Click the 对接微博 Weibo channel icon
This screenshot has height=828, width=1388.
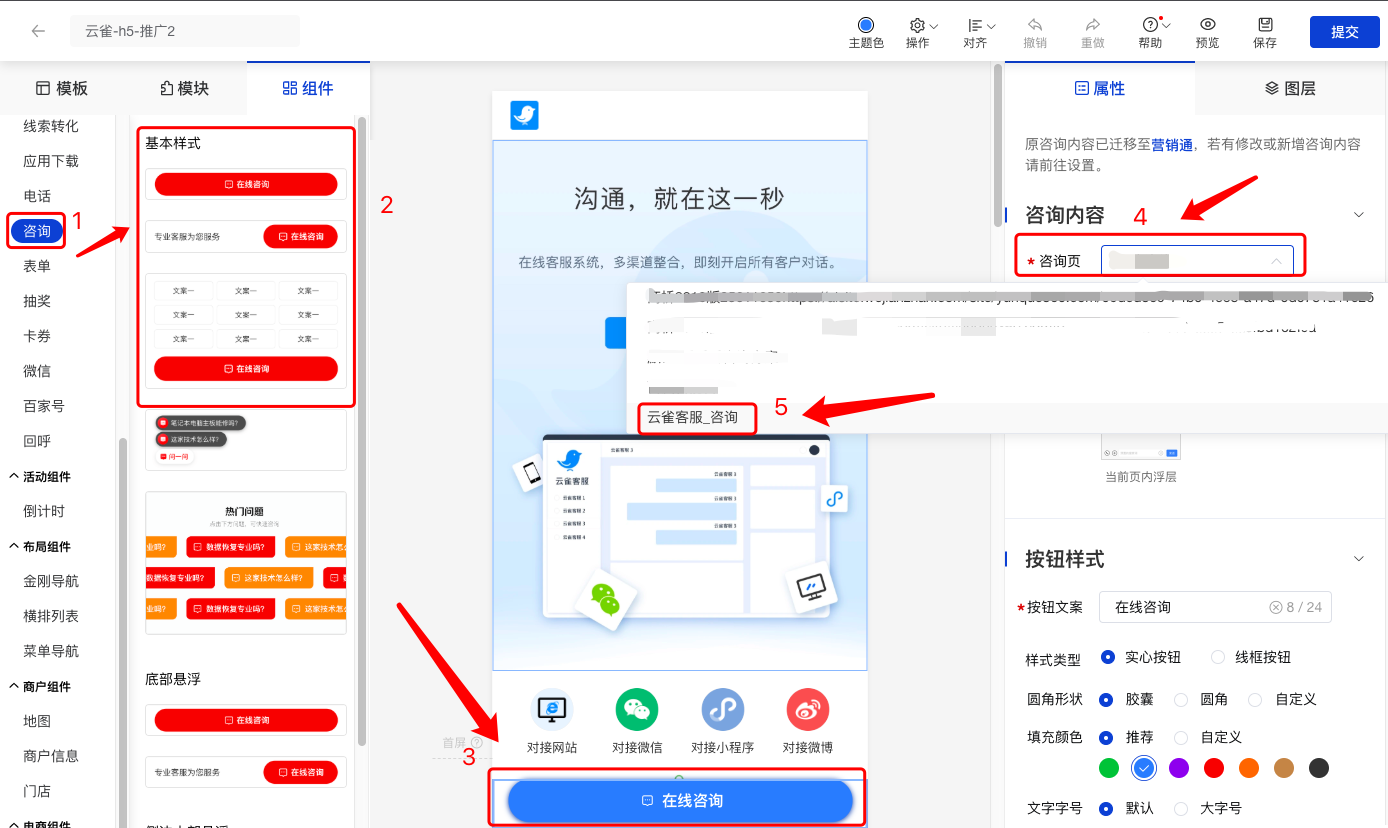tap(807, 710)
